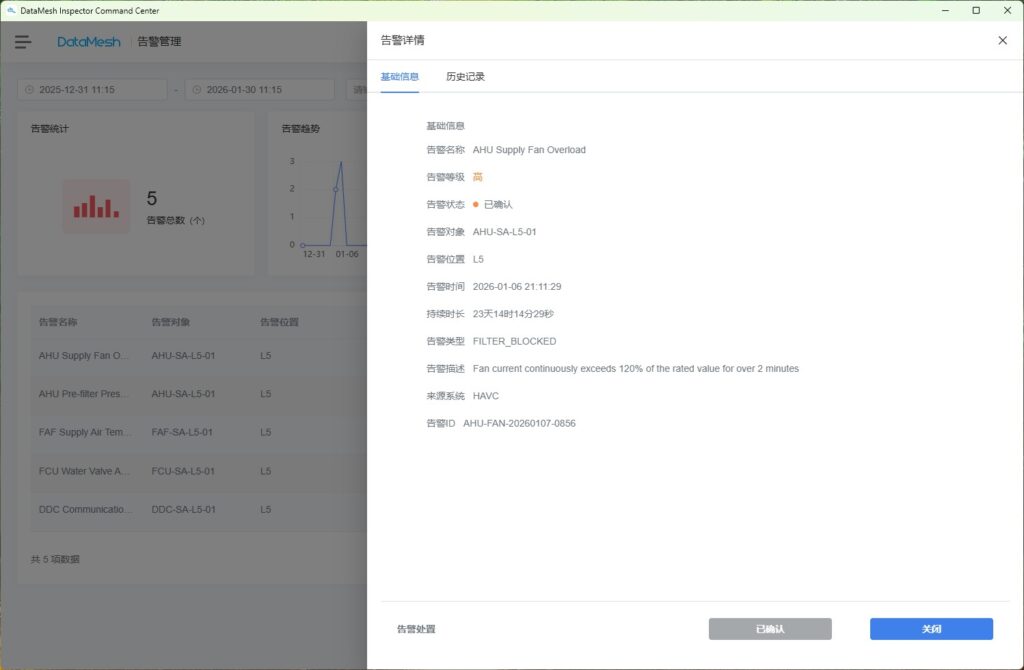
Task: Click clock icon in end date field
Action: point(196,90)
